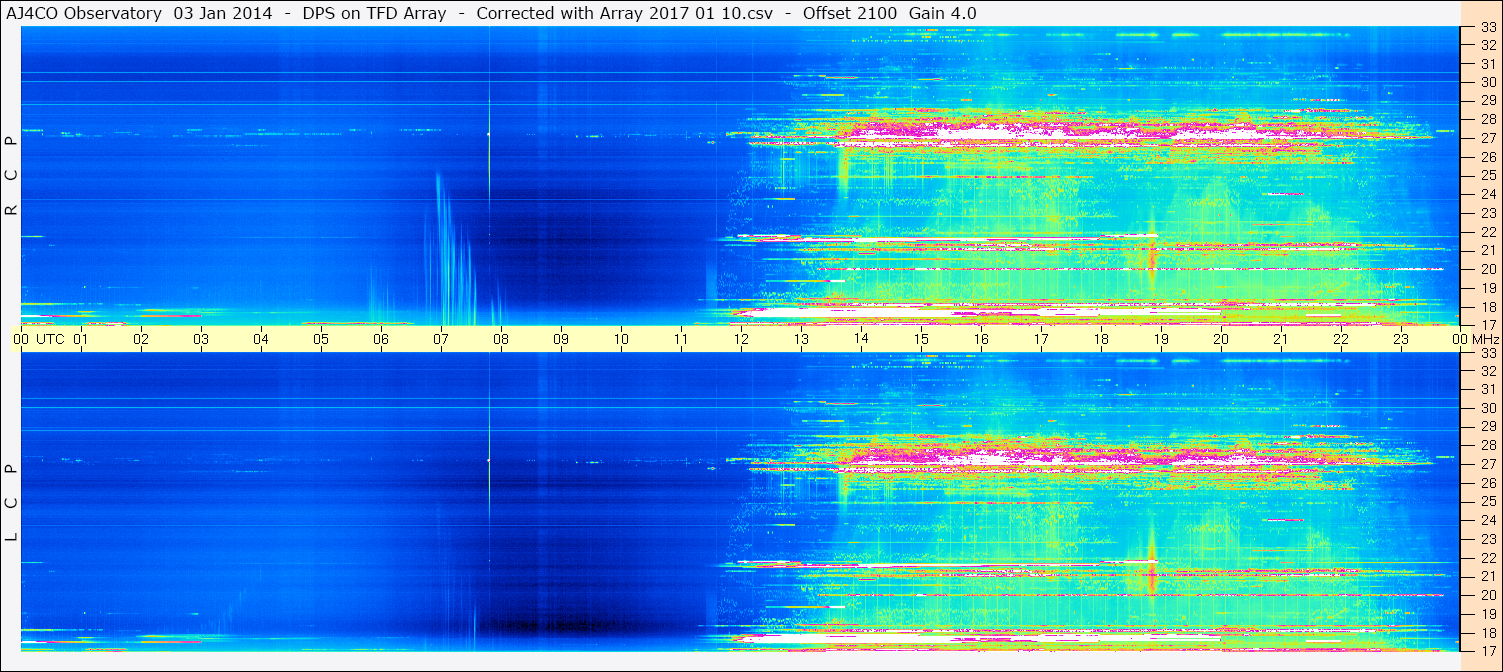
Task: Click 18 MHz tick on RCP frequency scale
Action: [1488, 307]
